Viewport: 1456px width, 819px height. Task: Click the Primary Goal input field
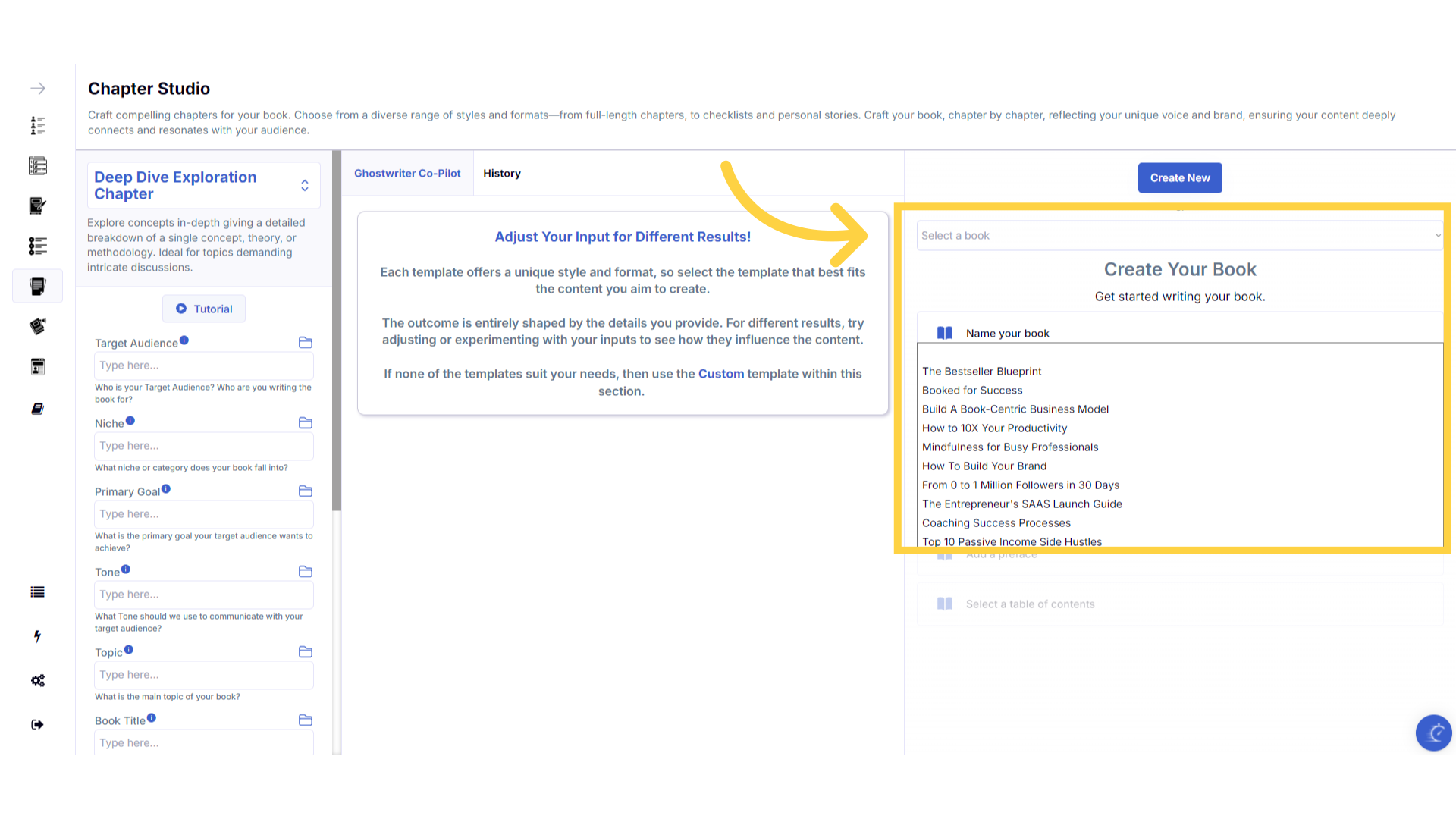[x=204, y=514]
